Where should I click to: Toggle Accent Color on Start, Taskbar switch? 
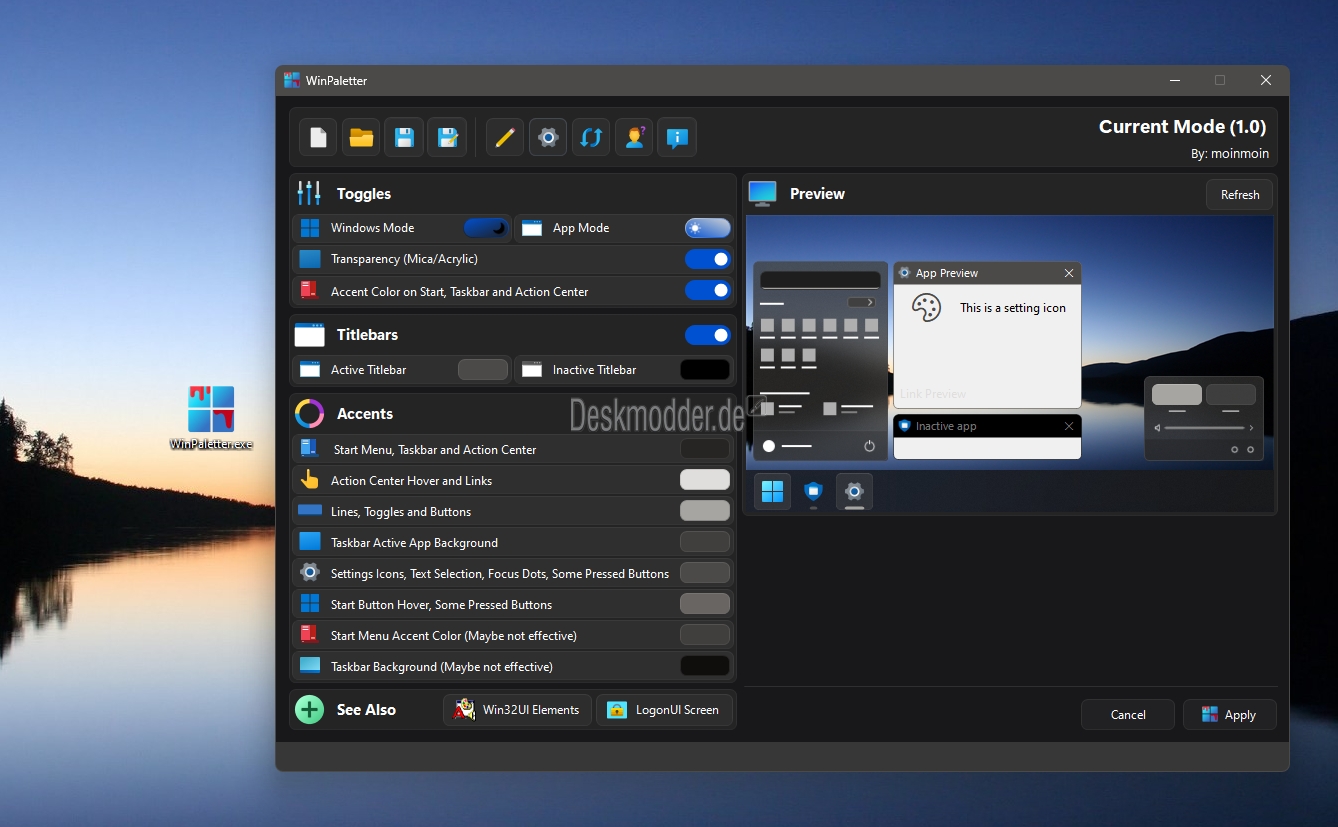pyautogui.click(x=708, y=290)
